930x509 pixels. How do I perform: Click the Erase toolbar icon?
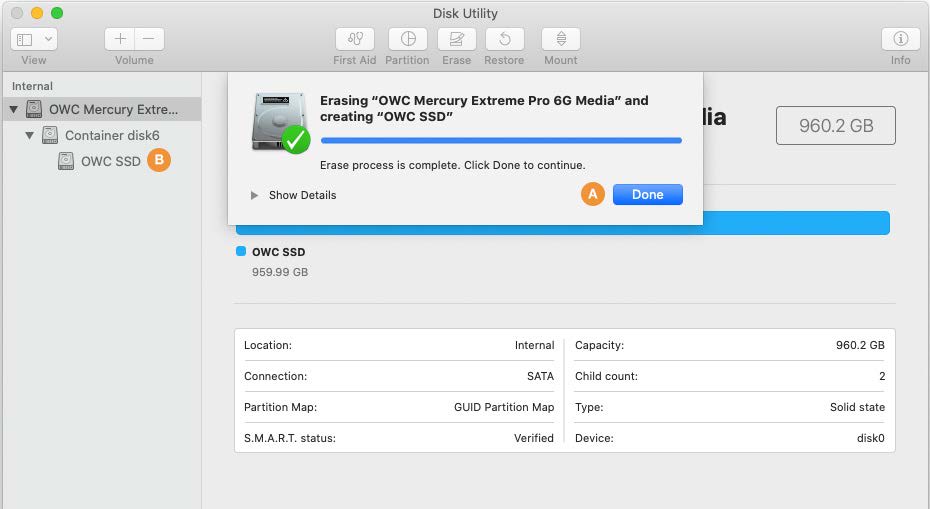456,39
